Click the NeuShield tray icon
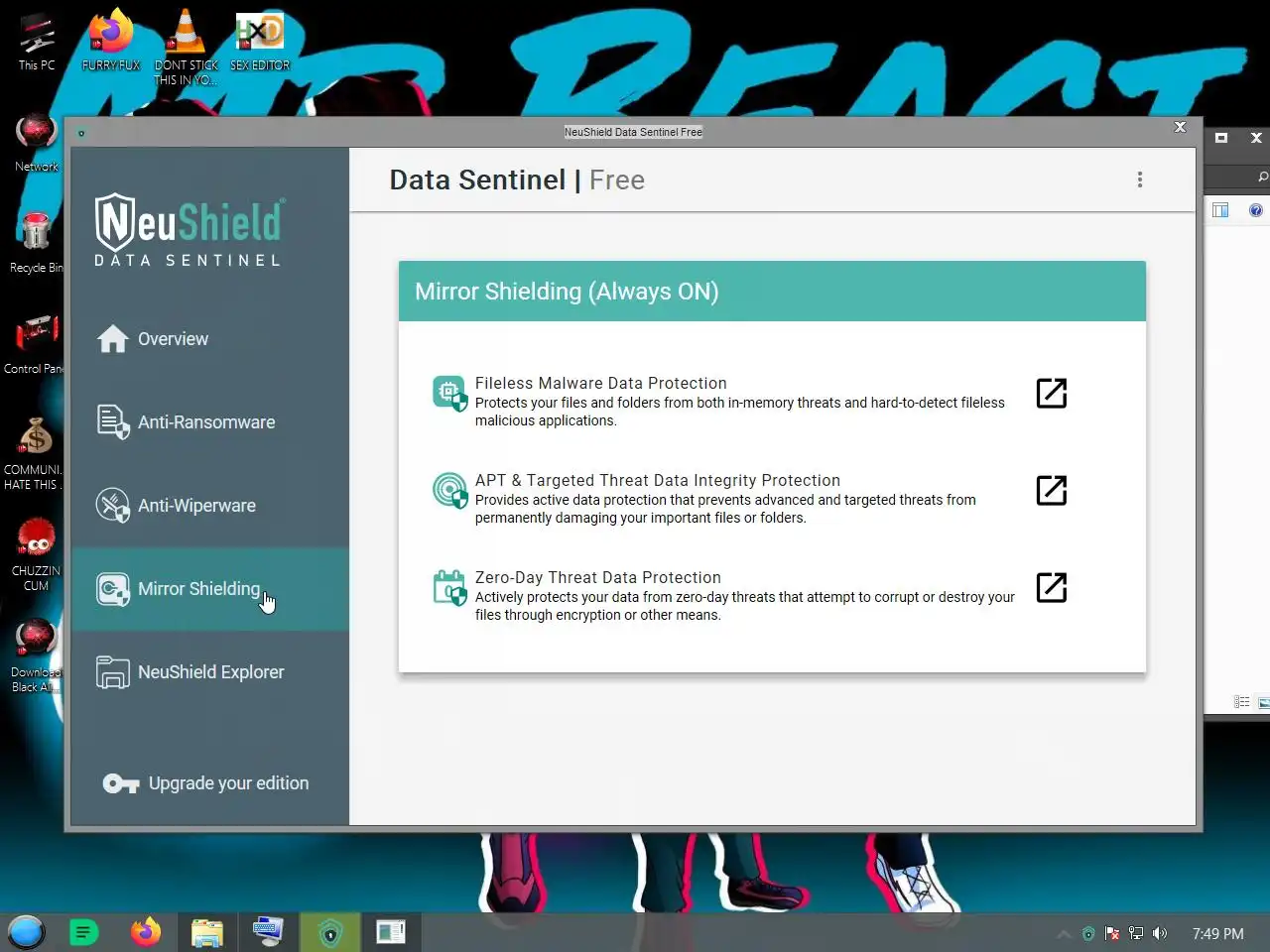The image size is (1270, 952). [1088, 934]
